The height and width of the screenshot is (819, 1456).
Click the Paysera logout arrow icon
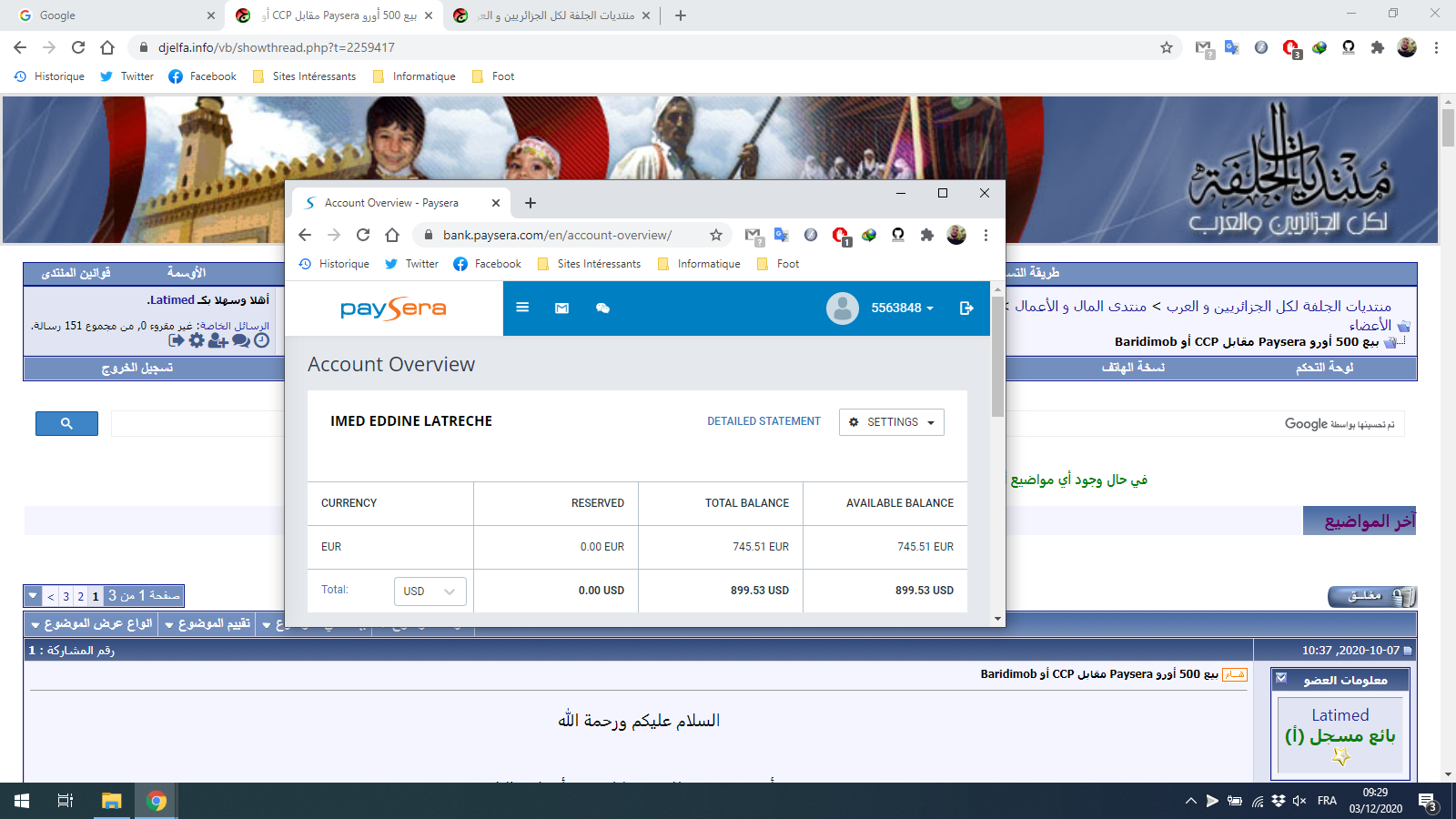tap(966, 308)
